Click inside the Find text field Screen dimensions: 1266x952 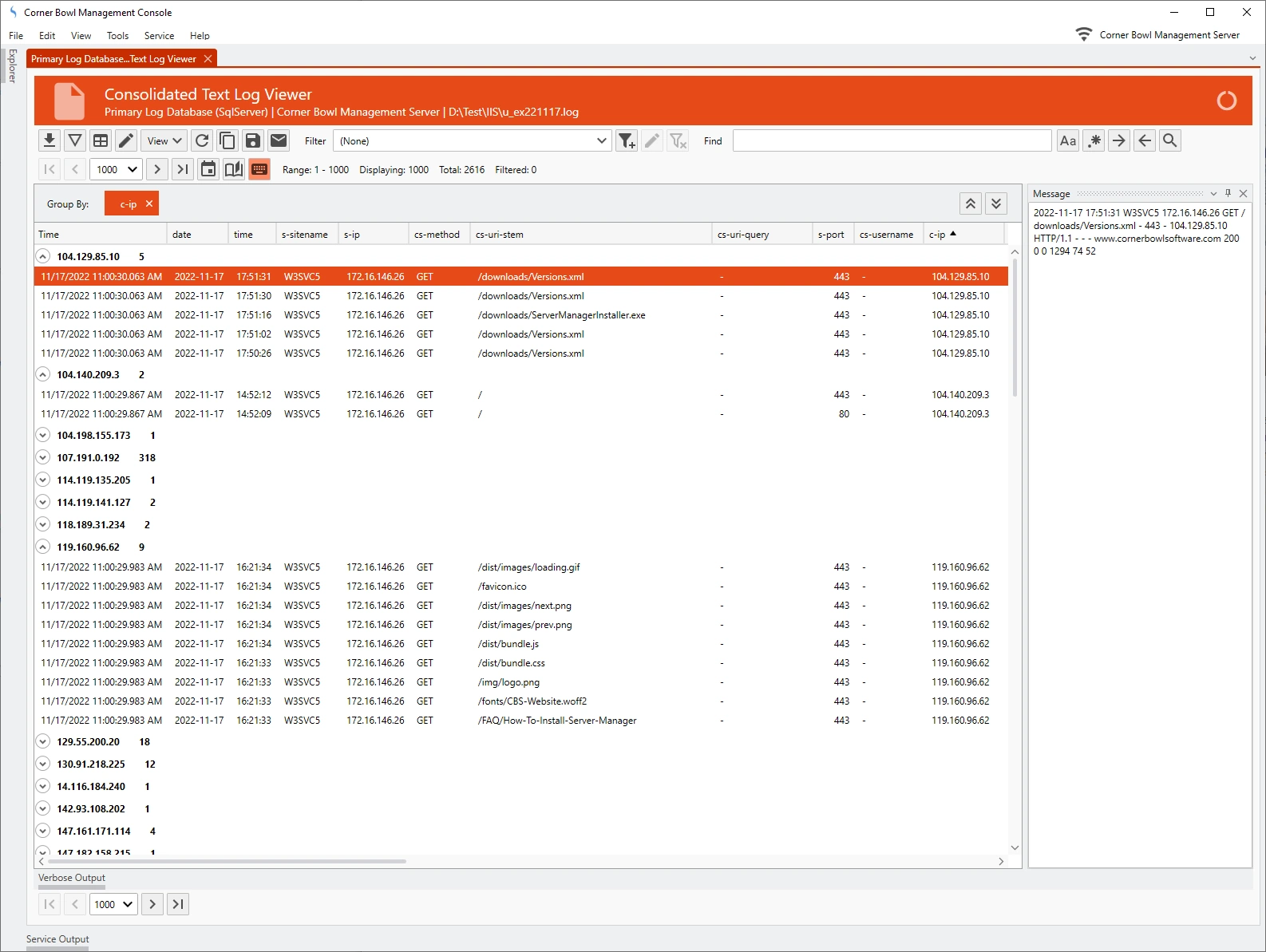point(892,141)
